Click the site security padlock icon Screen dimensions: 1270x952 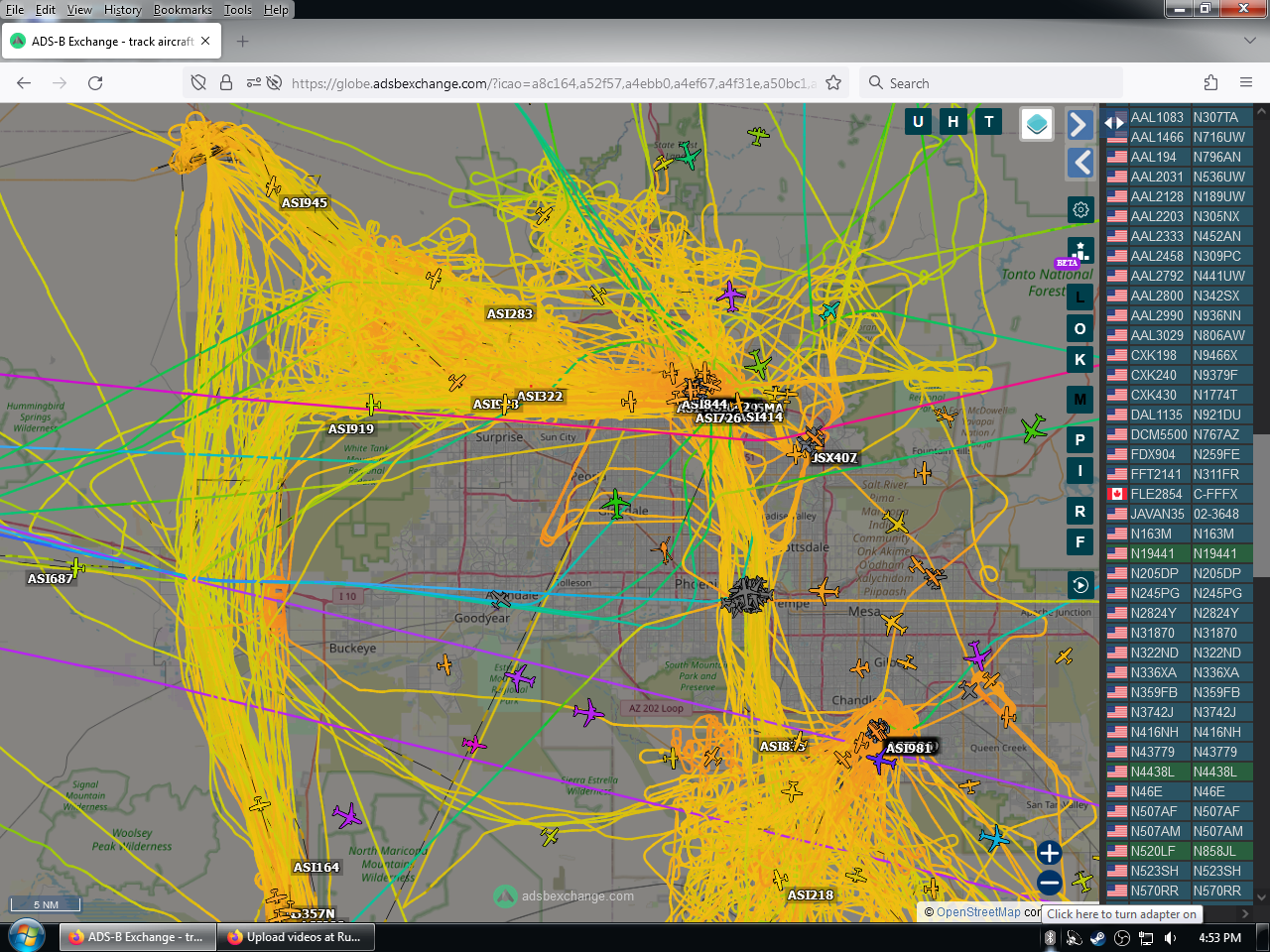[226, 83]
